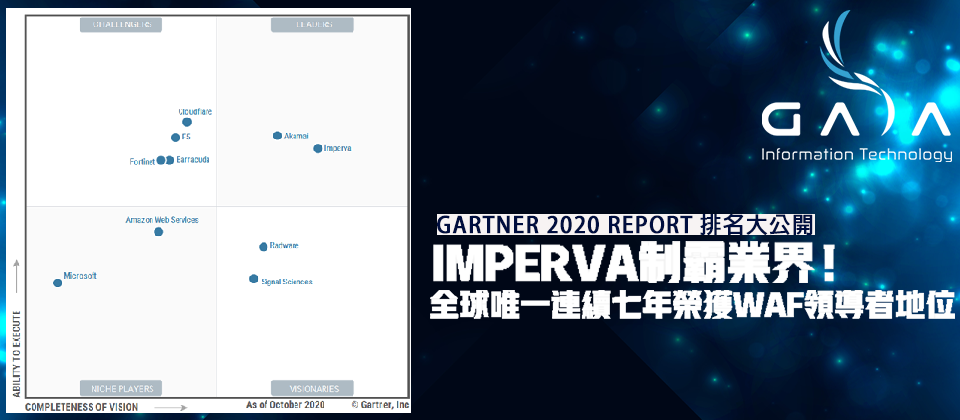Select the Leaders quadrant label
Viewport: 960px width, 420px height.
(312, 24)
